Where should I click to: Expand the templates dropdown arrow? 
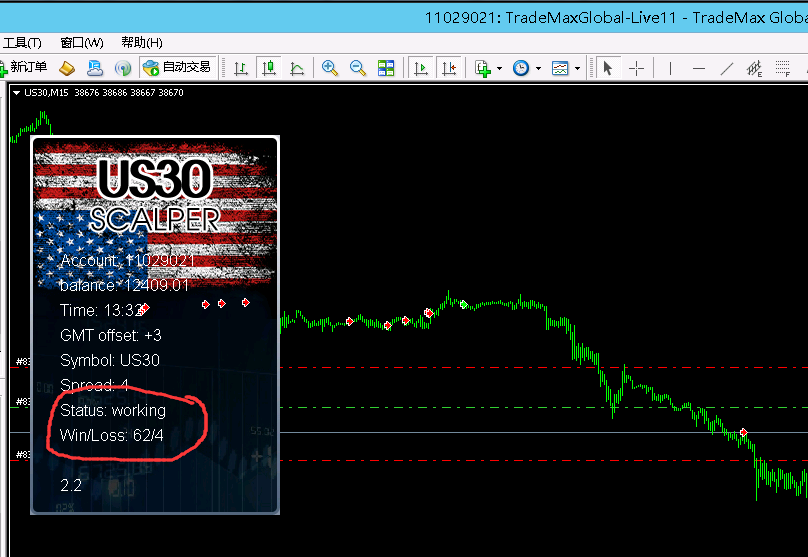tap(577, 68)
